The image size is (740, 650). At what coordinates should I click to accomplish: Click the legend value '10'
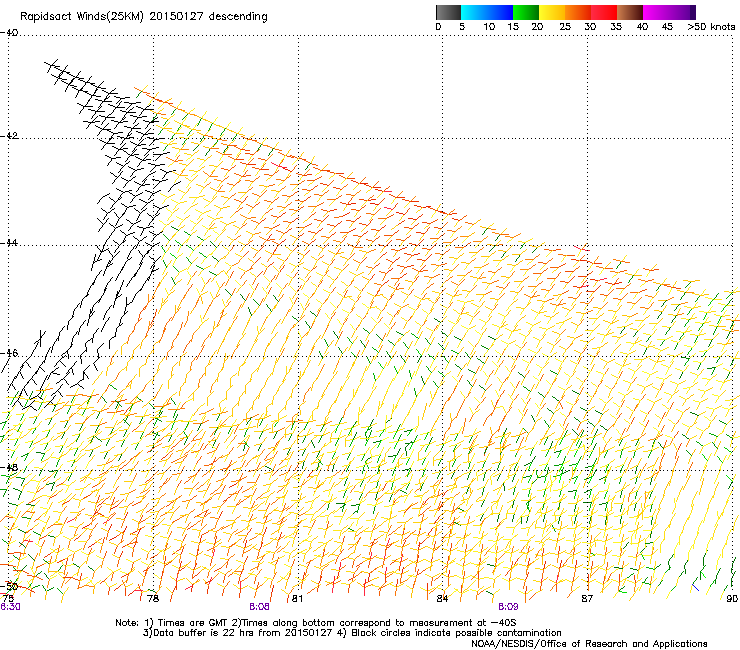pyautogui.click(x=489, y=27)
